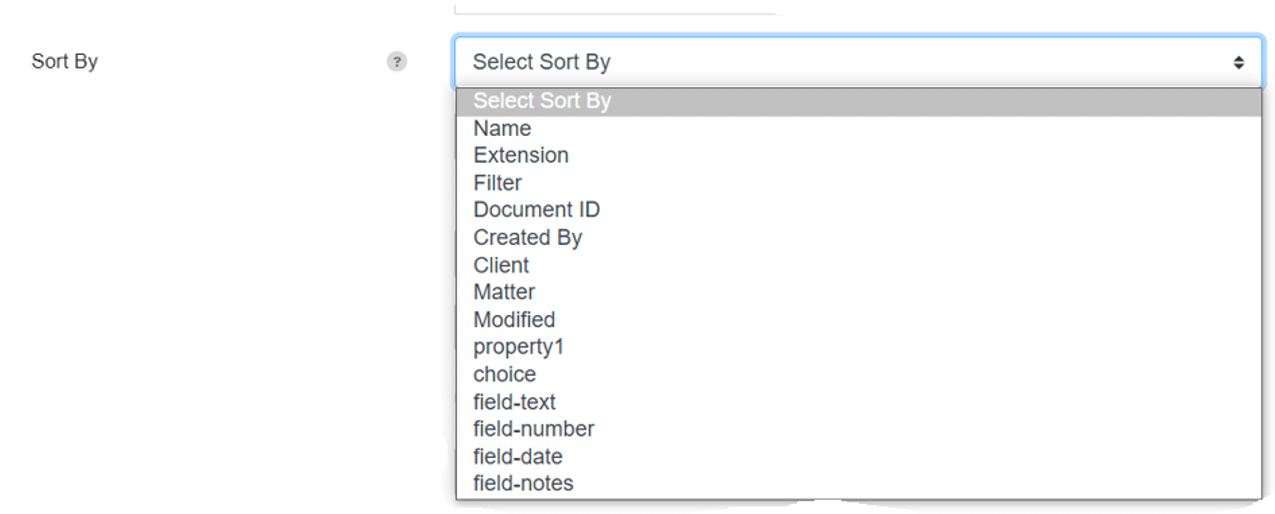The width and height of the screenshot is (1275, 514).
Task: Choose field-notes at the list bottom
Action: tap(858, 483)
